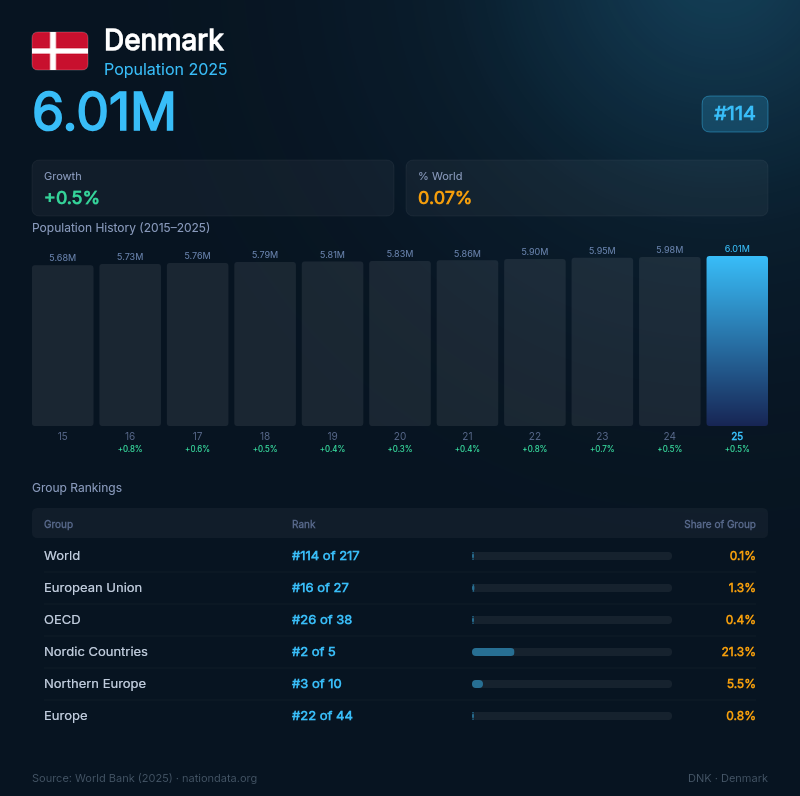Click the 21.3% share value
Viewport: 800px width, 796px height.
[x=738, y=652]
